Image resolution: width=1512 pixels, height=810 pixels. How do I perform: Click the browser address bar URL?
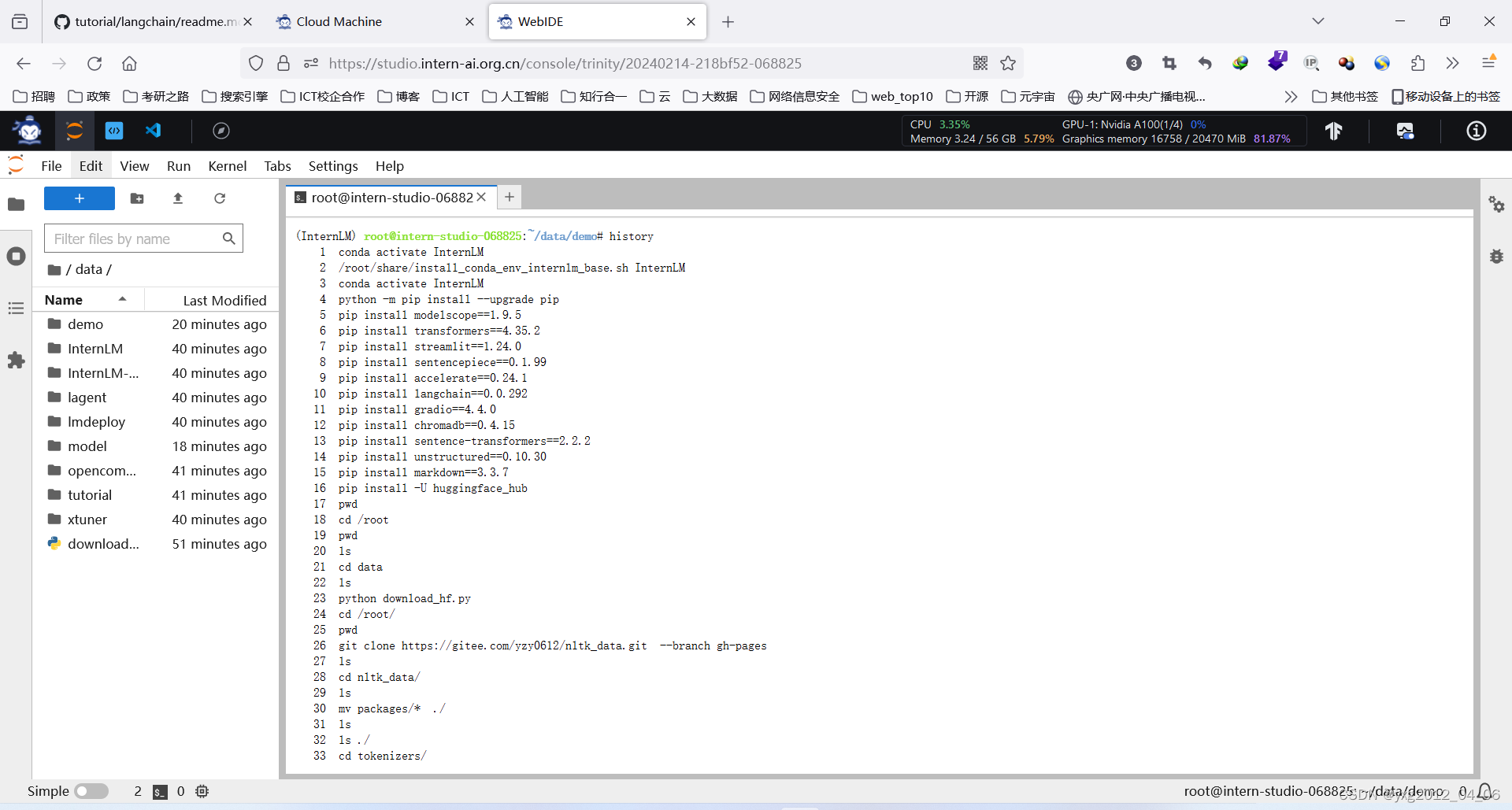(565, 64)
